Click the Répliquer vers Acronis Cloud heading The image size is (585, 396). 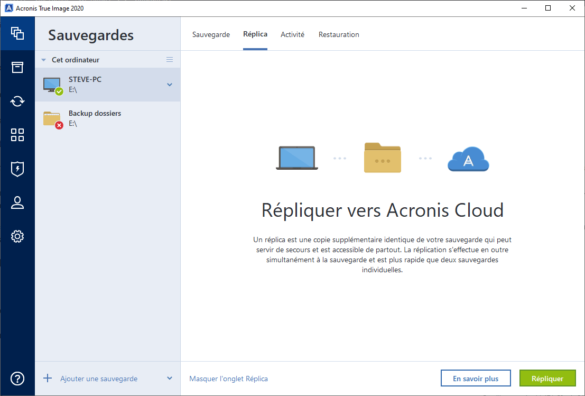382,210
